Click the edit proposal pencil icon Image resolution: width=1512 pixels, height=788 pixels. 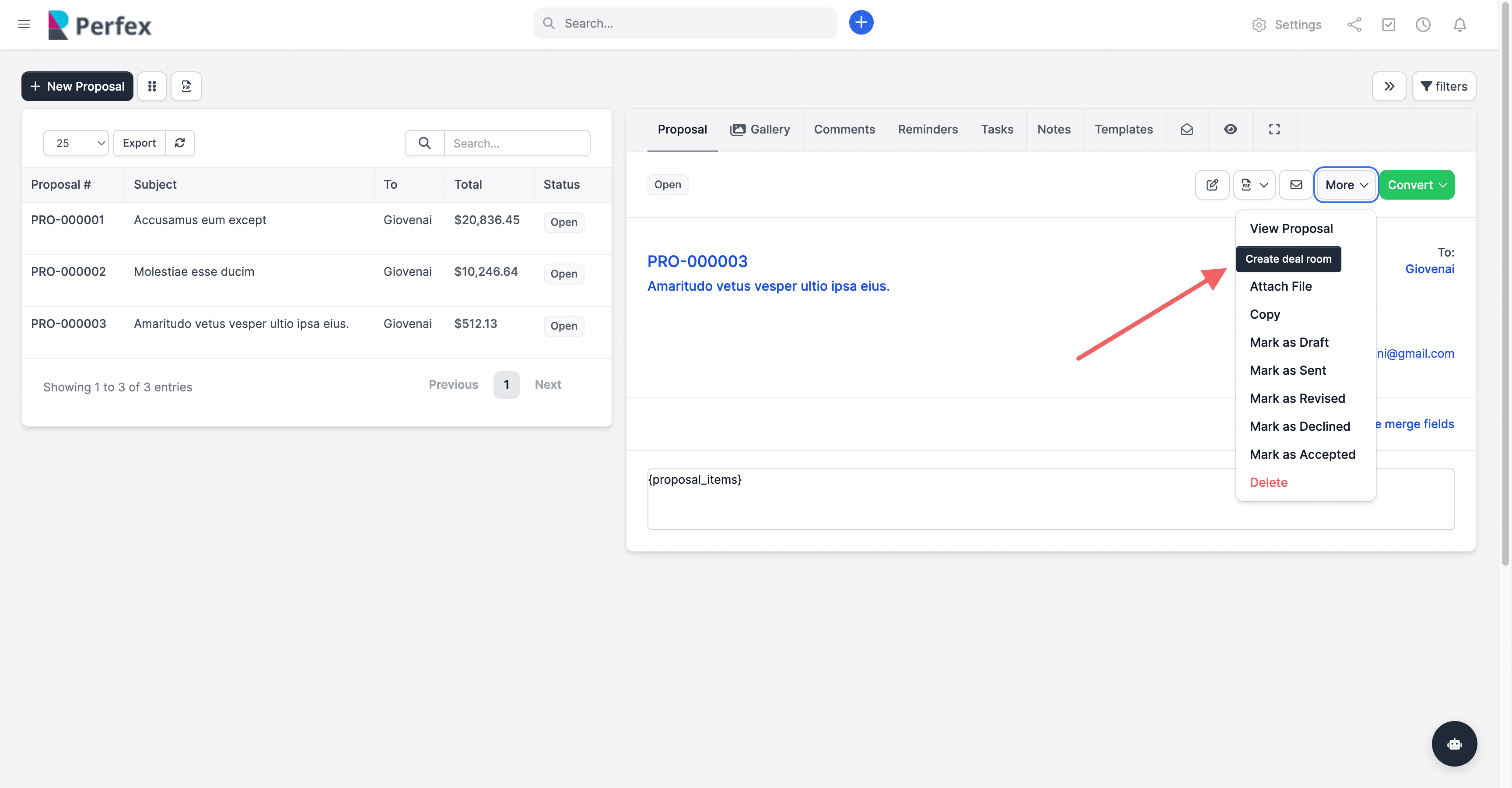point(1212,185)
